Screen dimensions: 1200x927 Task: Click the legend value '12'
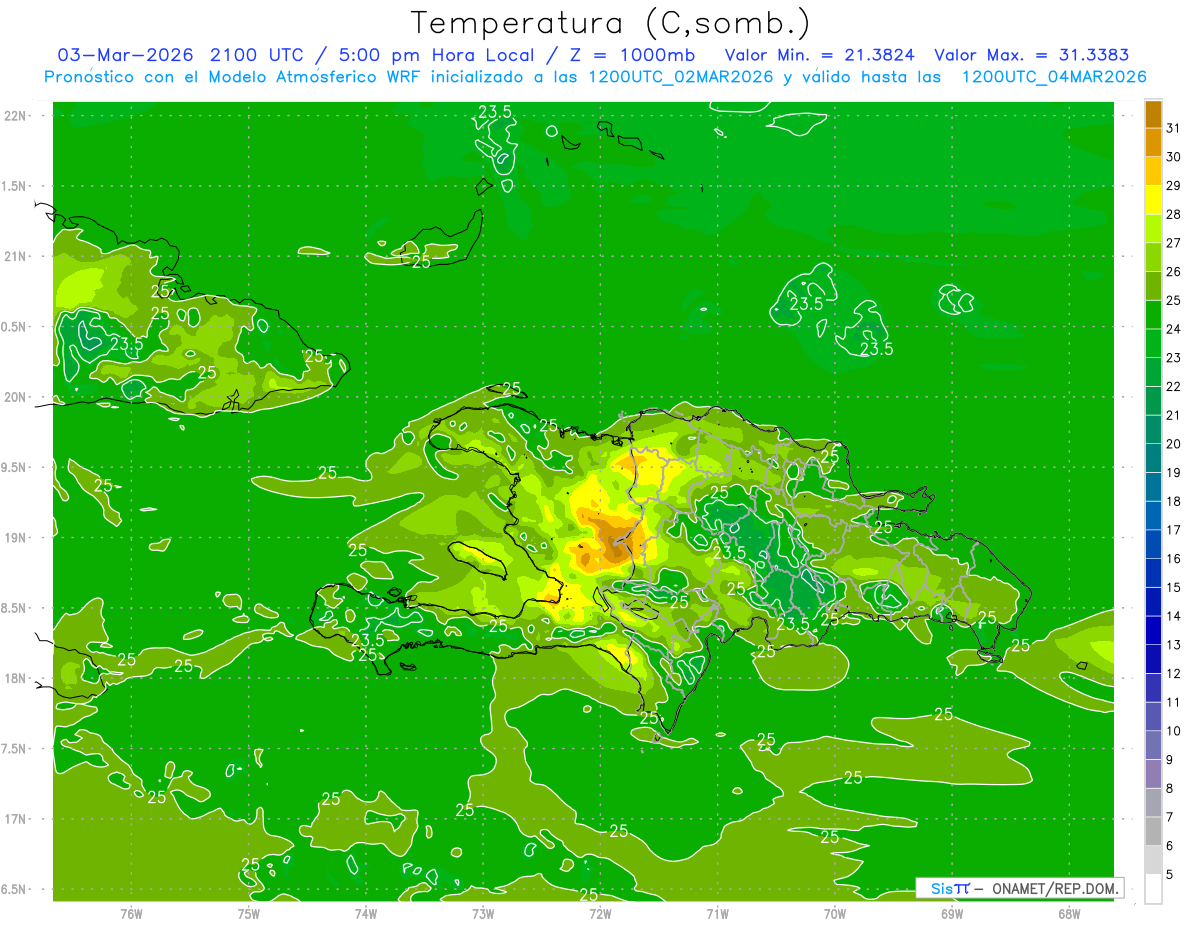click(1174, 674)
